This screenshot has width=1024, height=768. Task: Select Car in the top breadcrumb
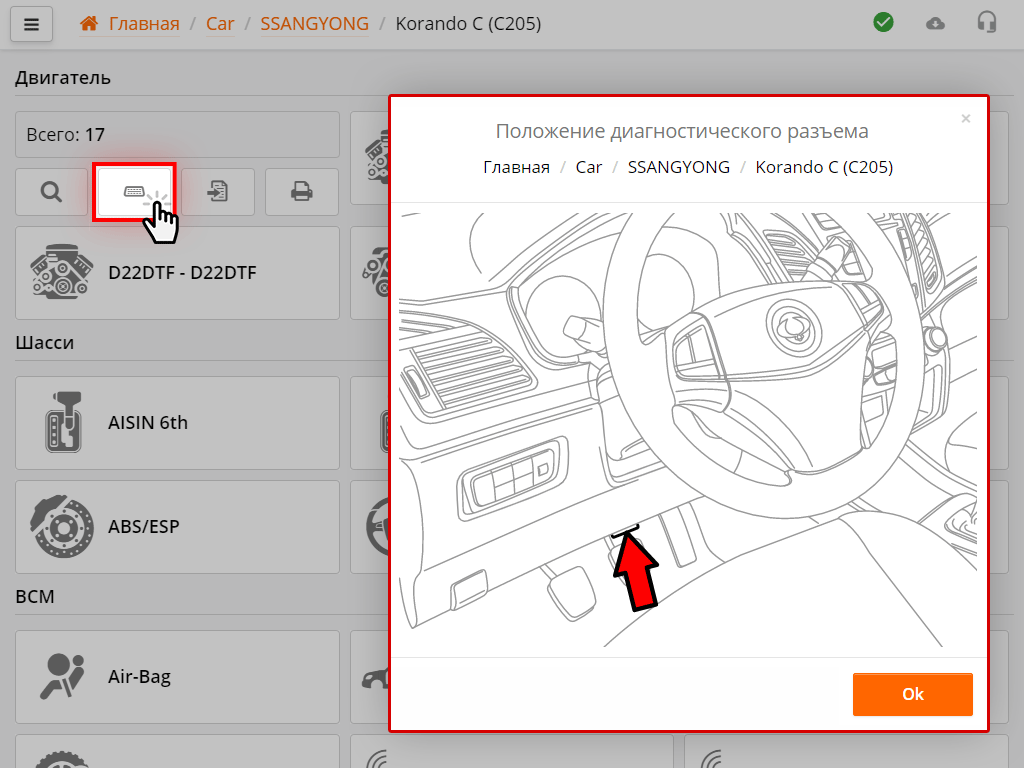point(220,23)
